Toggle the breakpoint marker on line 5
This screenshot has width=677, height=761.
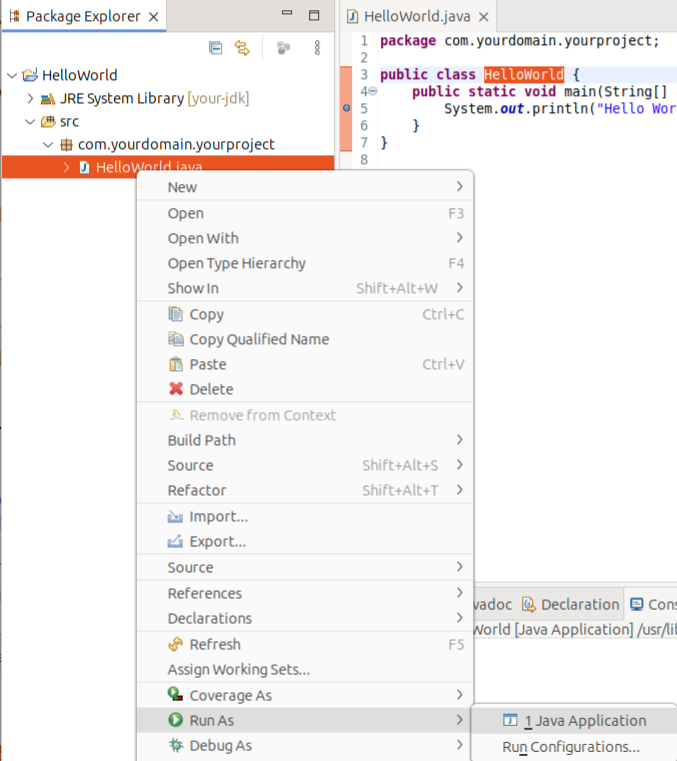click(x=346, y=108)
